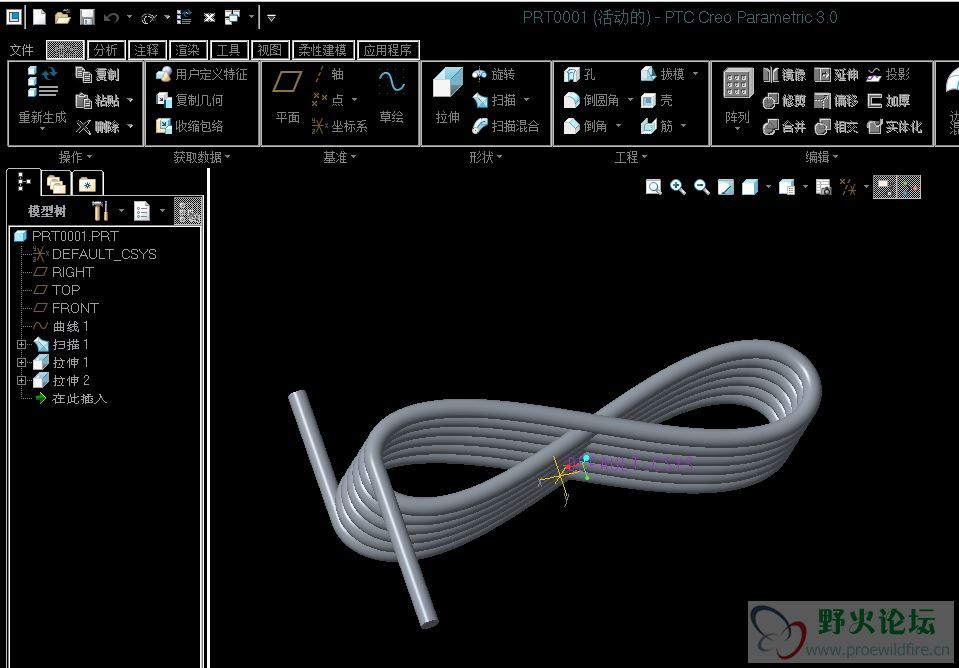Open the 倒圆角 Round dropdown arrow
This screenshot has width=959, height=668.
click(x=630, y=100)
